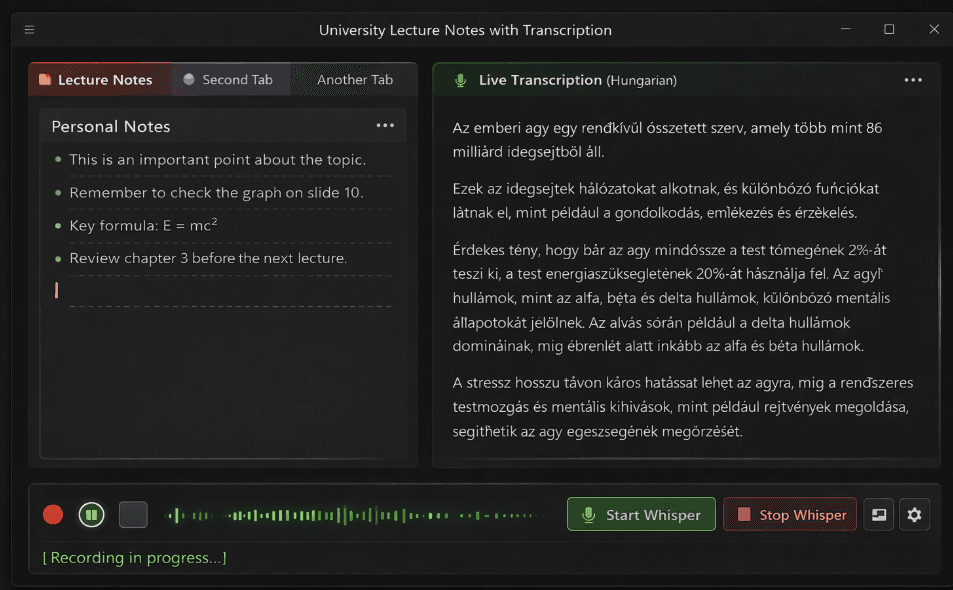Select the Key formula E = mc² note
Viewport: 953px width, 590px height.
click(143, 226)
